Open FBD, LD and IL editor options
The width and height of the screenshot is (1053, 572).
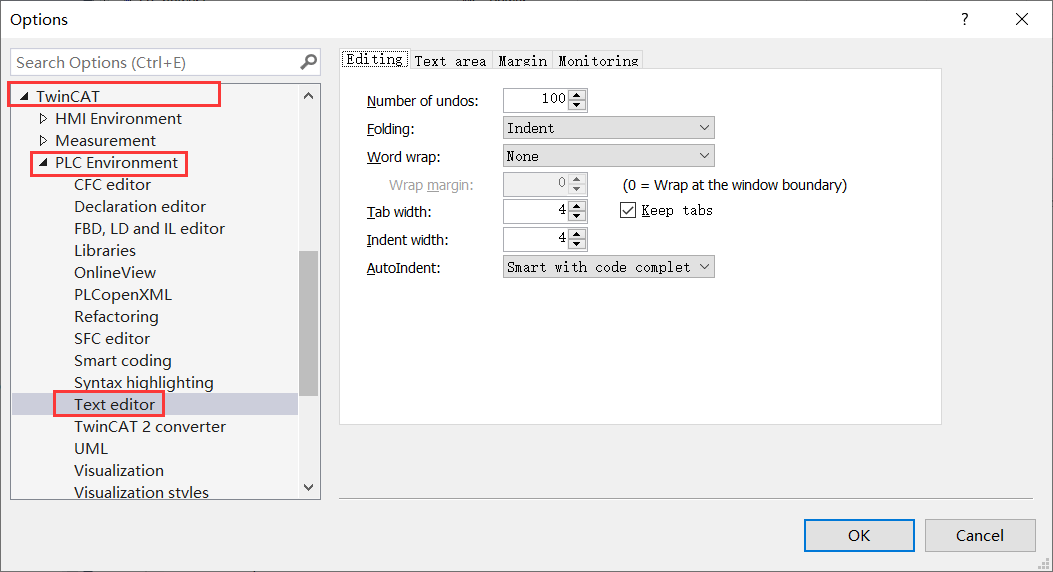coord(149,229)
